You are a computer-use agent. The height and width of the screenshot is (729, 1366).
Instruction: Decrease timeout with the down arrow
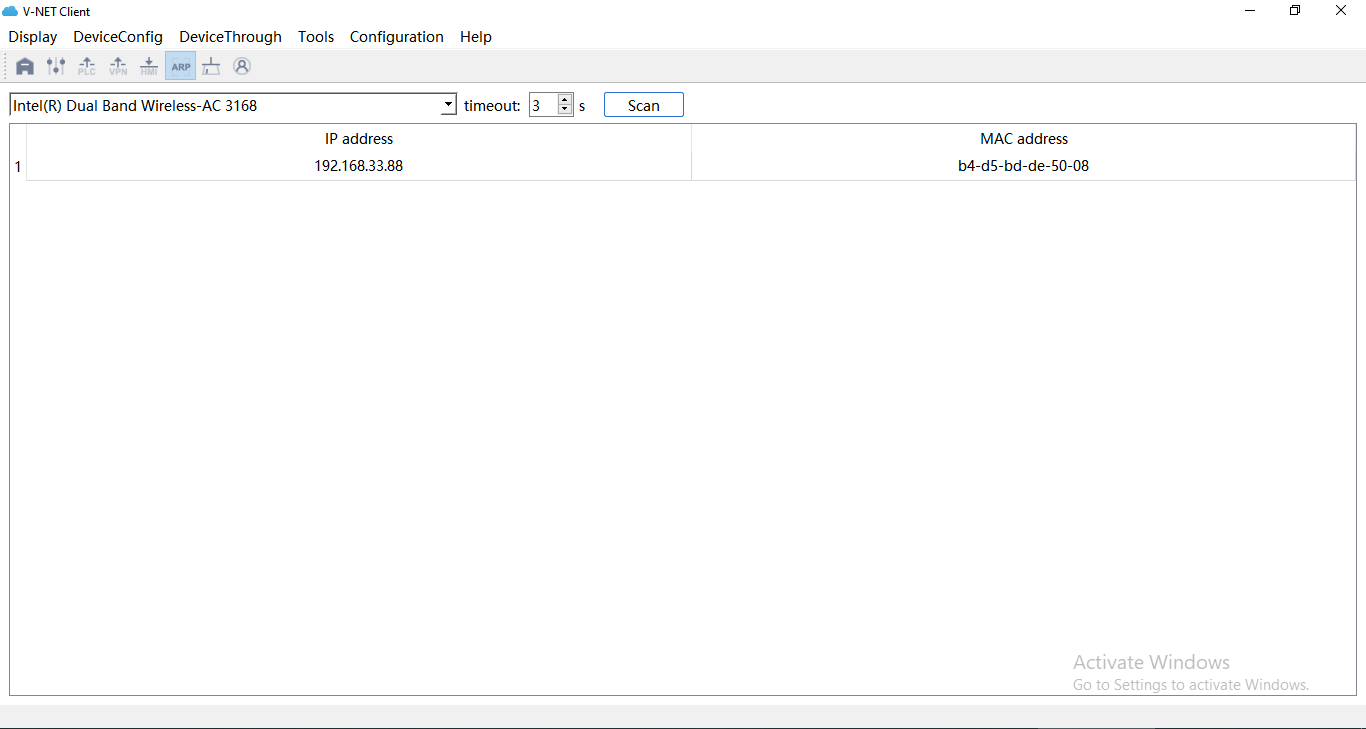coord(565,109)
